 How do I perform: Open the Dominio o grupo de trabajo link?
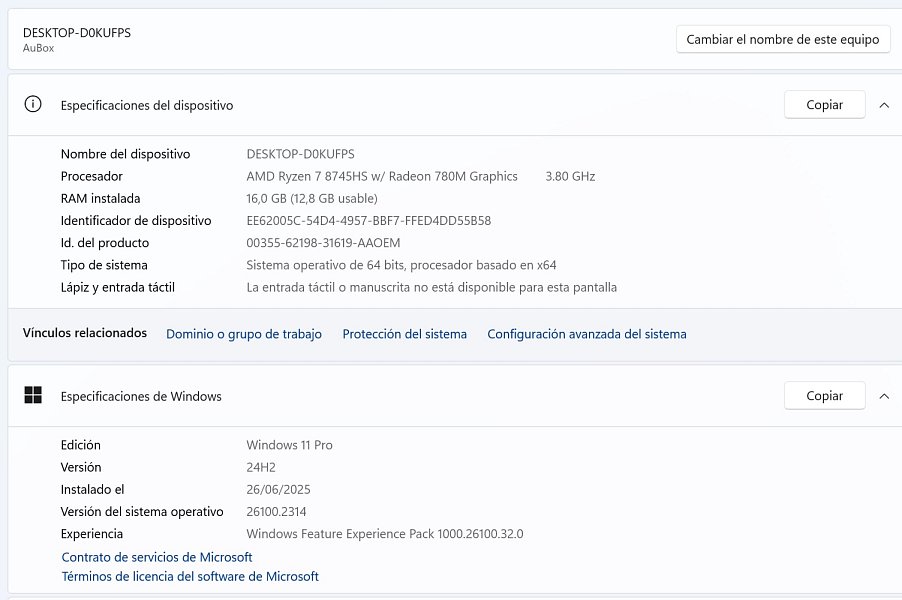click(x=244, y=334)
